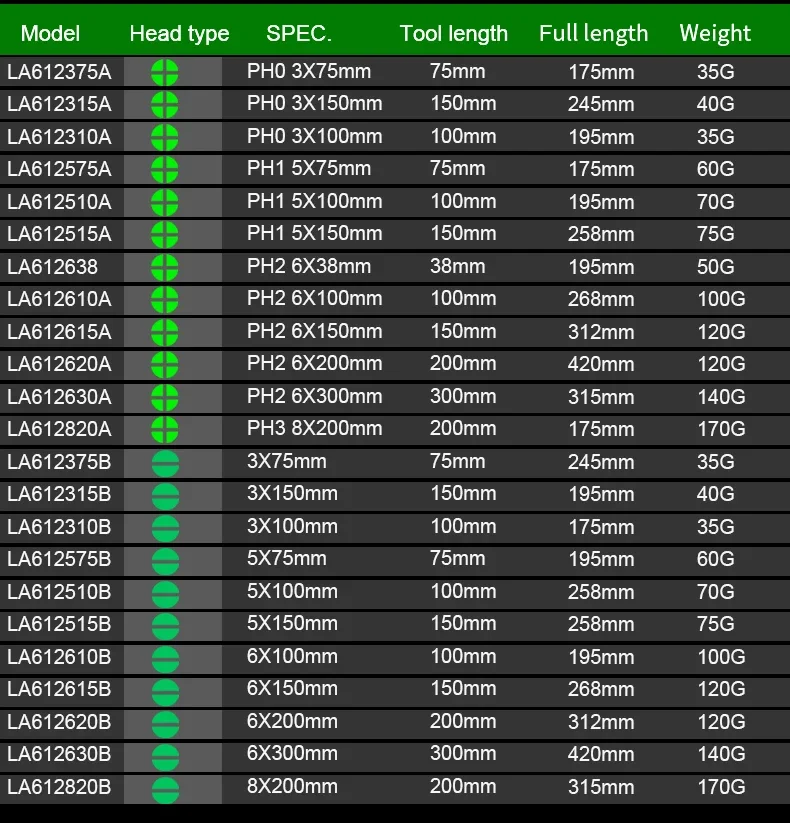790x823 pixels.
Task: Click the flat head icon for LA612820B
Action: (165, 789)
